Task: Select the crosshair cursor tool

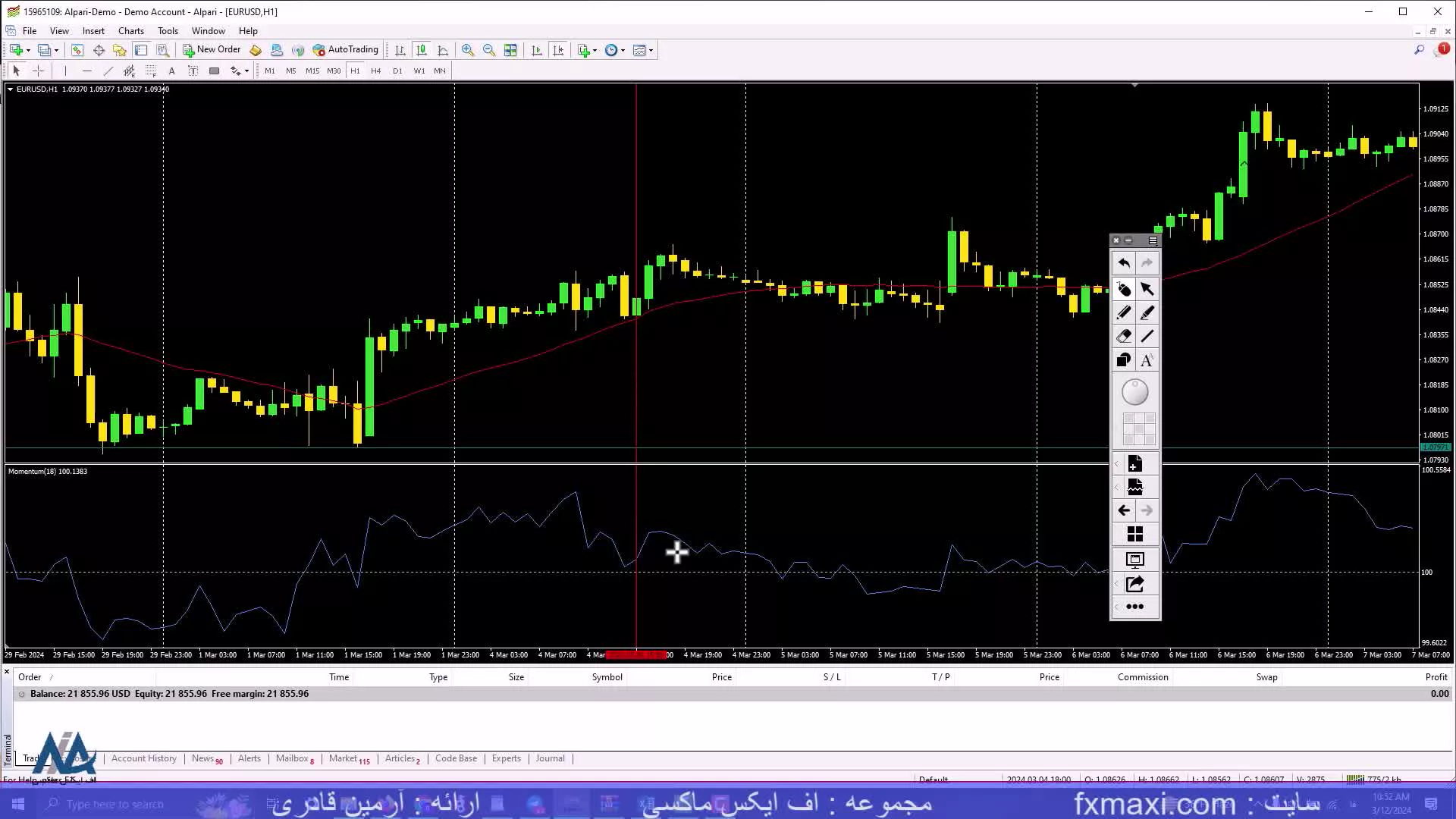Action: tap(37, 70)
